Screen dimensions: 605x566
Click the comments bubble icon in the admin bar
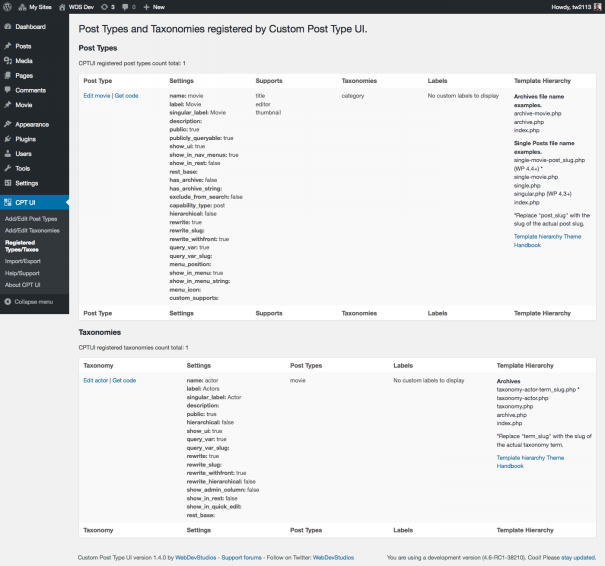point(124,6)
